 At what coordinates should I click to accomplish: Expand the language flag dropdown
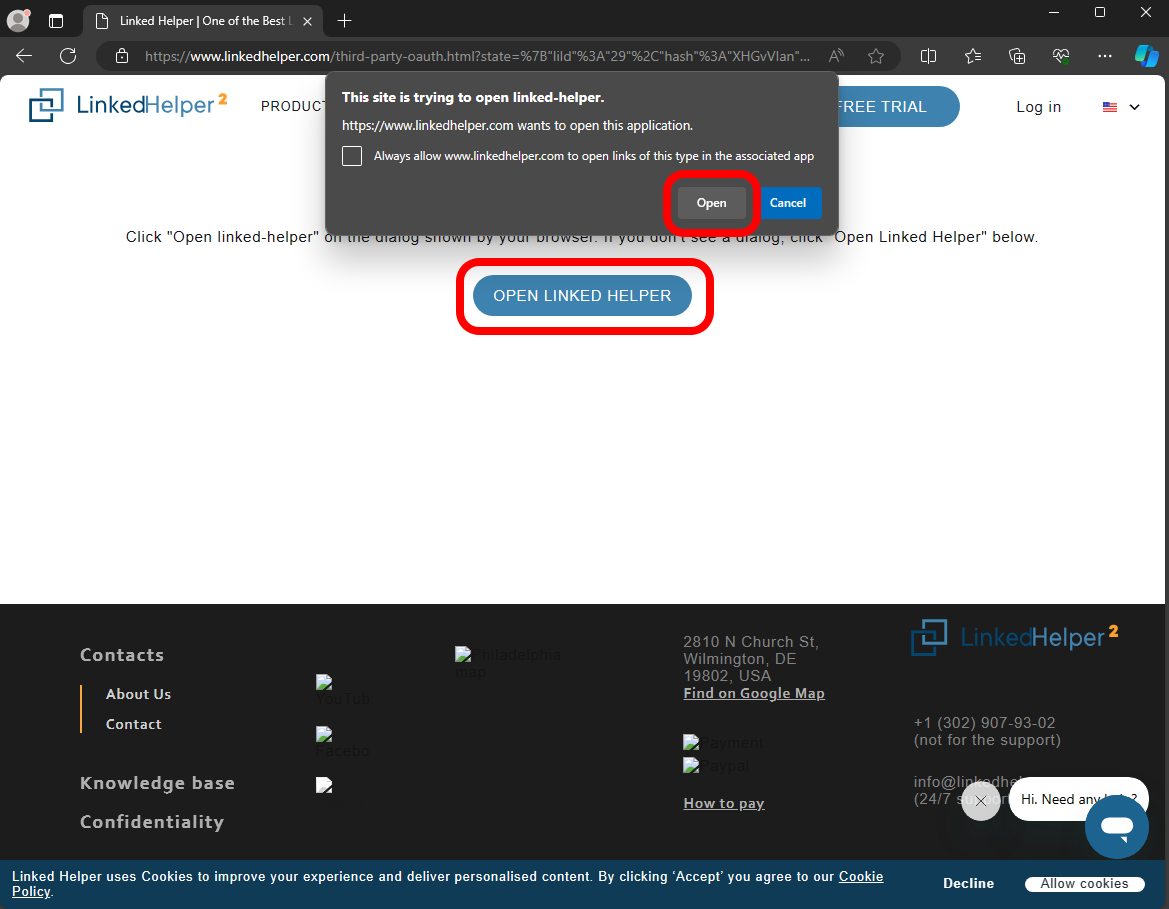tap(1121, 107)
